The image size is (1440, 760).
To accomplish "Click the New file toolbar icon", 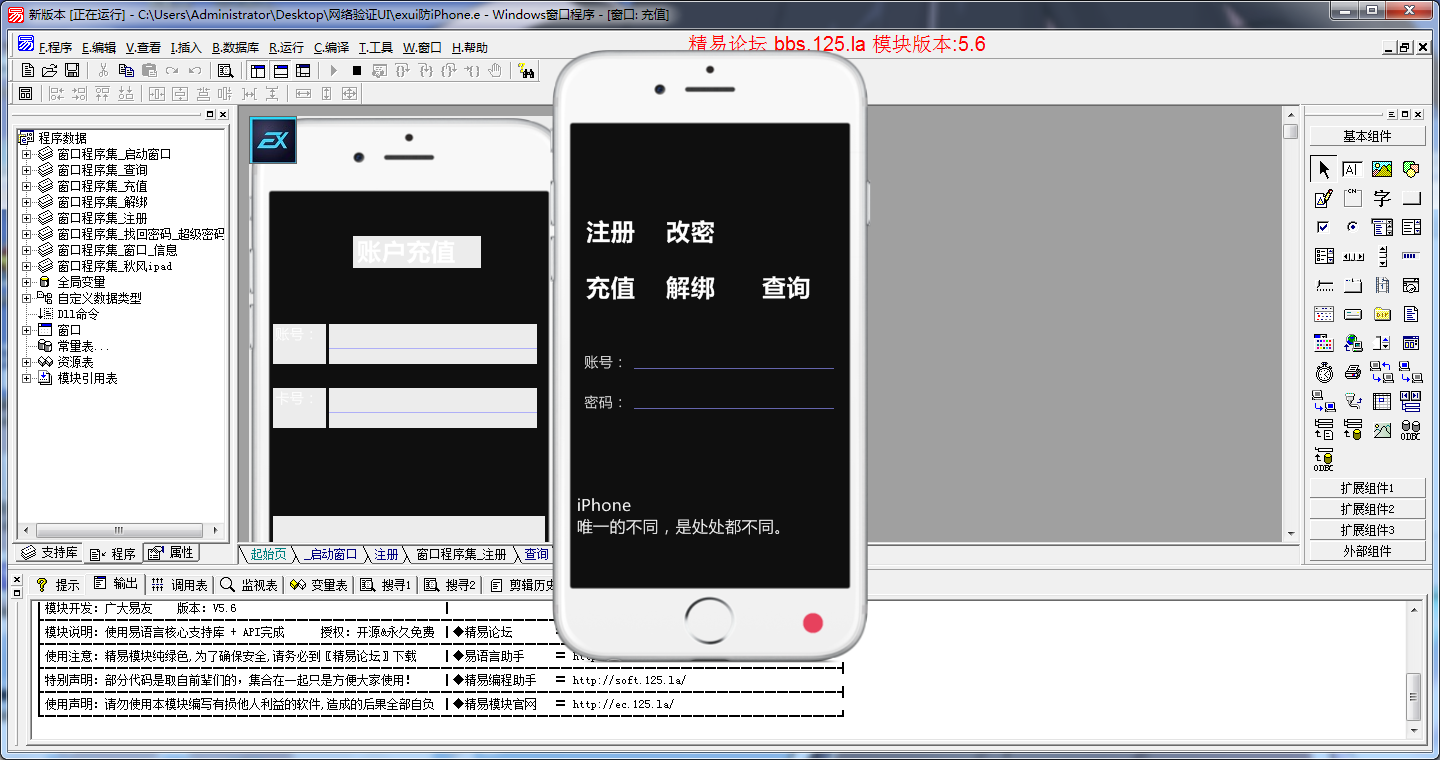I will click(28, 70).
